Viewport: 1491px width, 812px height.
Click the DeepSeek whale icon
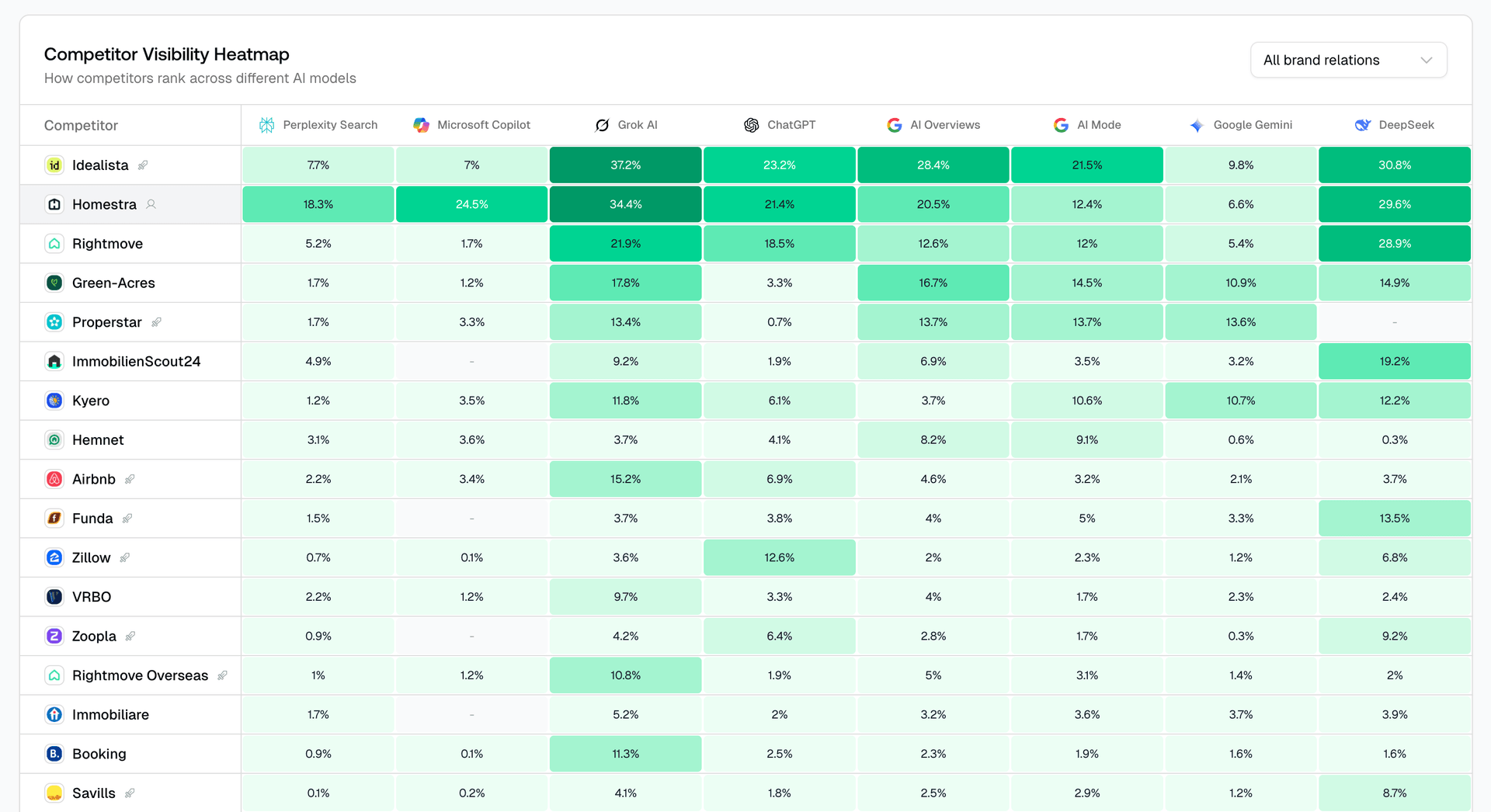(x=1362, y=124)
